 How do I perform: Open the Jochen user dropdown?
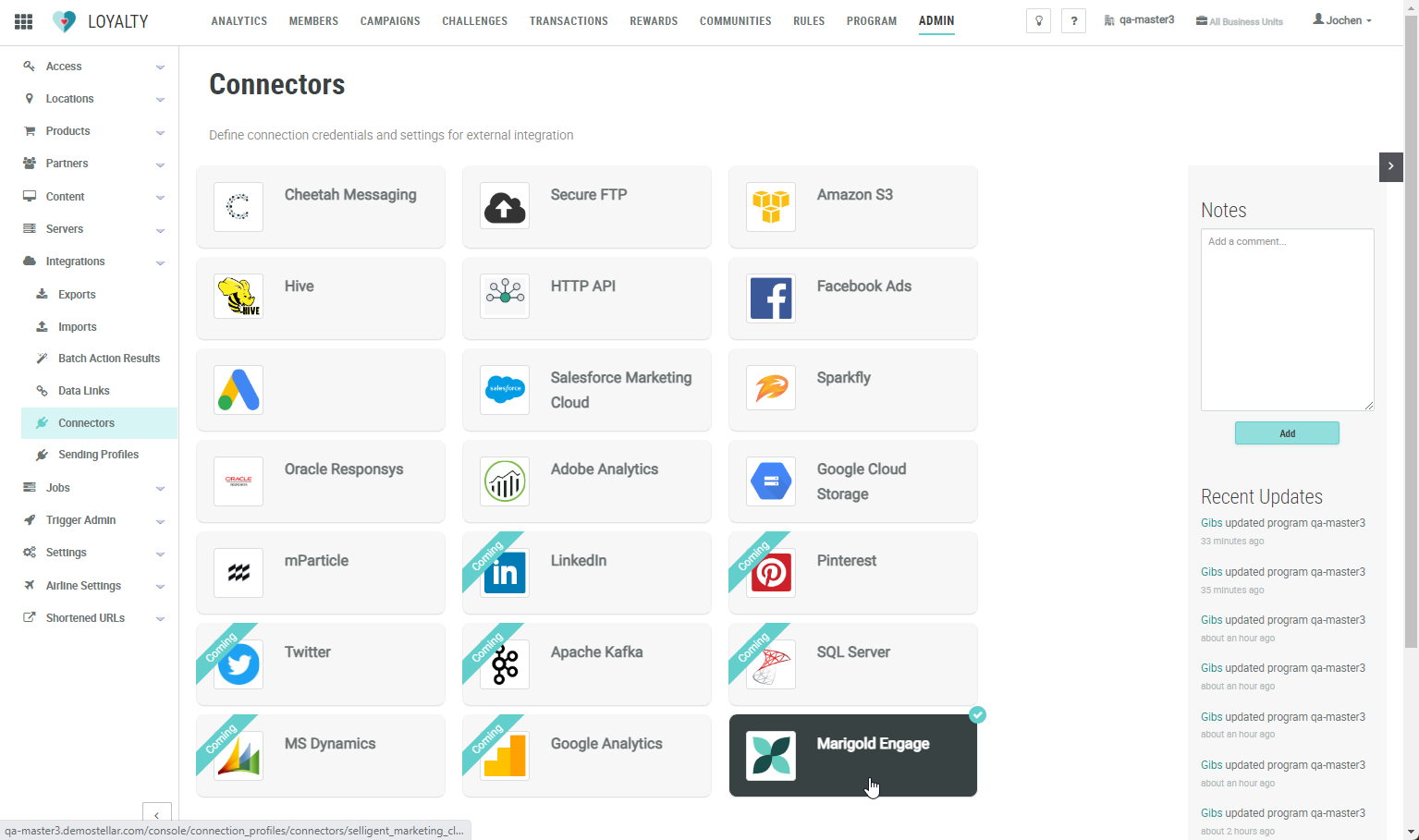[1342, 20]
